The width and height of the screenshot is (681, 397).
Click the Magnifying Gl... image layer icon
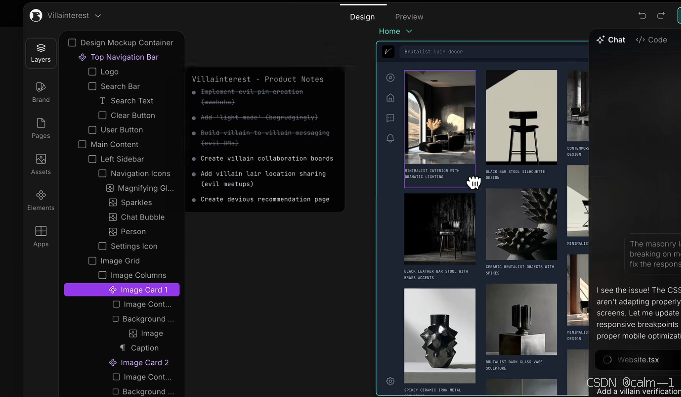[110, 188]
